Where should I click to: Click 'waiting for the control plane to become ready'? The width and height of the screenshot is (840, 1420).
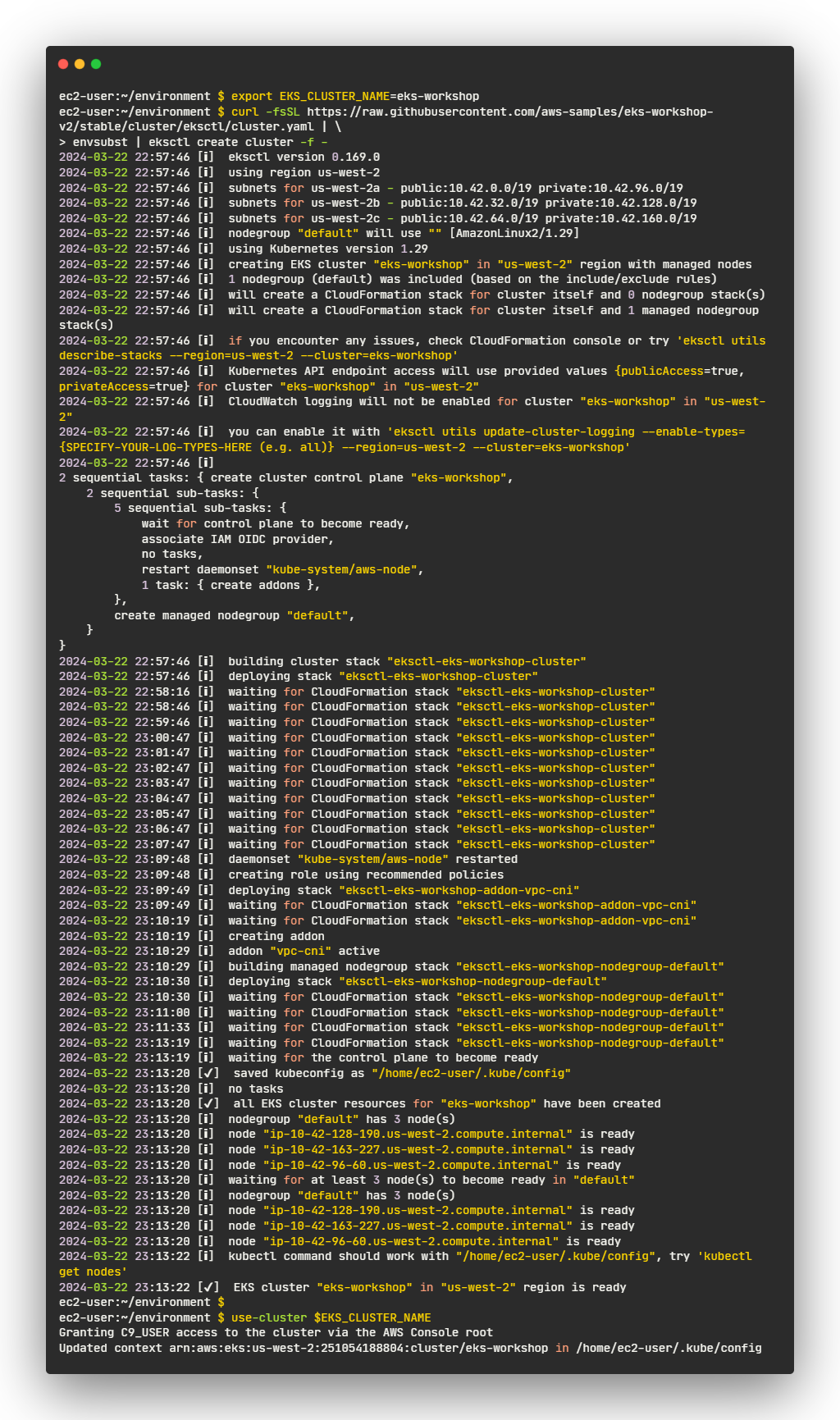click(383, 1057)
